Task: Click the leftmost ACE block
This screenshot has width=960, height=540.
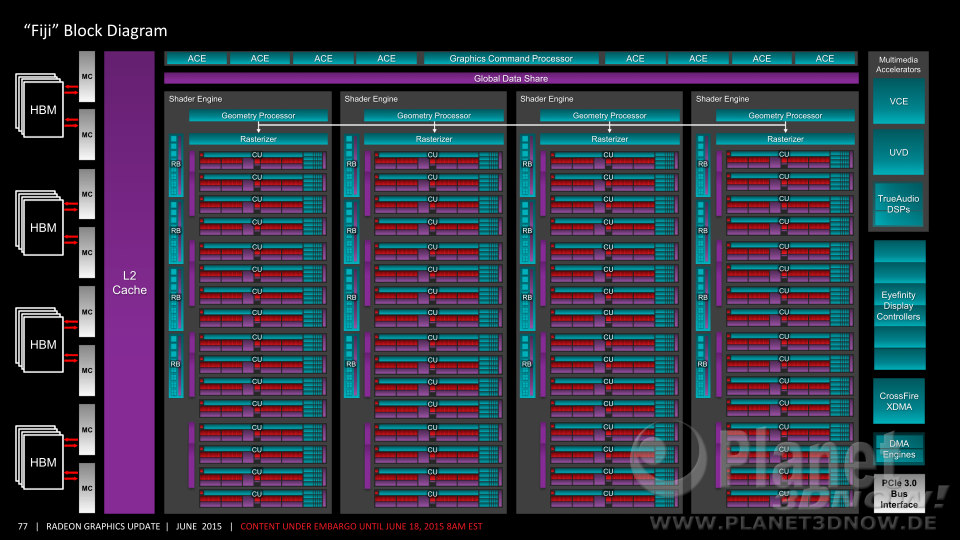Action: click(197, 58)
